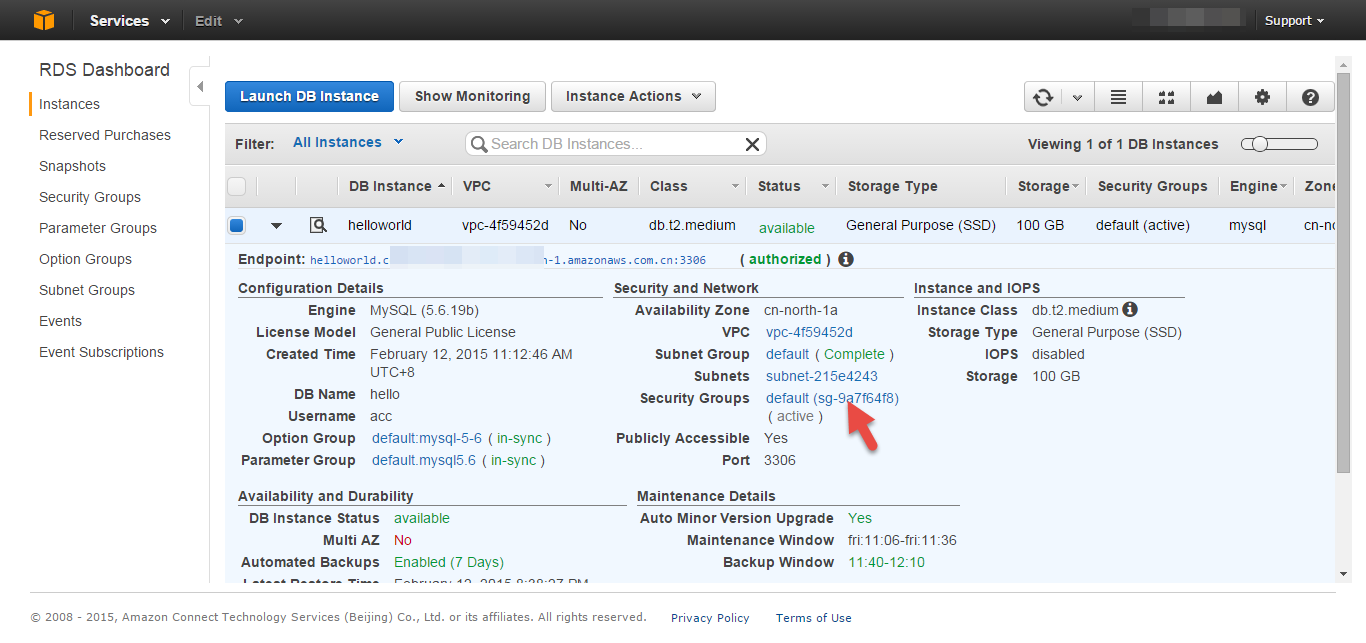This screenshot has height=643, width=1366.
Task: Click the info icon beside db.t2.medium
Action: click(x=1130, y=310)
